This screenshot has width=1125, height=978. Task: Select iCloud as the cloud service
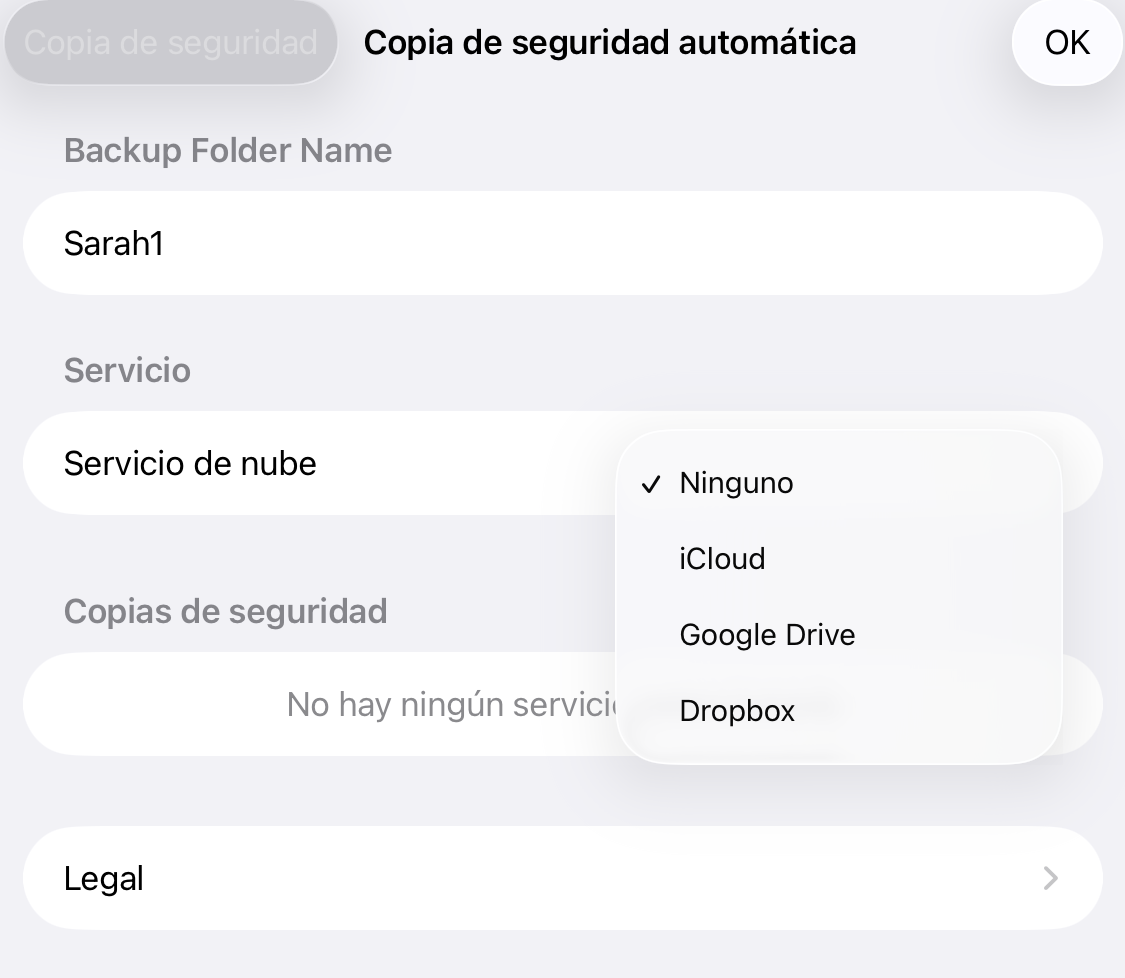click(x=722, y=559)
